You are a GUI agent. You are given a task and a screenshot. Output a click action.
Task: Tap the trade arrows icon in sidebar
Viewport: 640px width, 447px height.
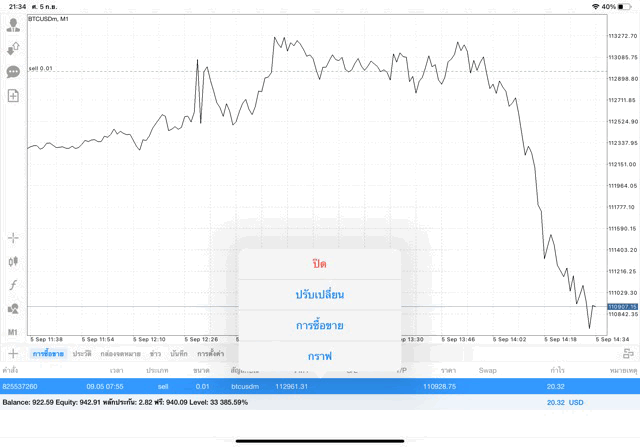pos(13,48)
